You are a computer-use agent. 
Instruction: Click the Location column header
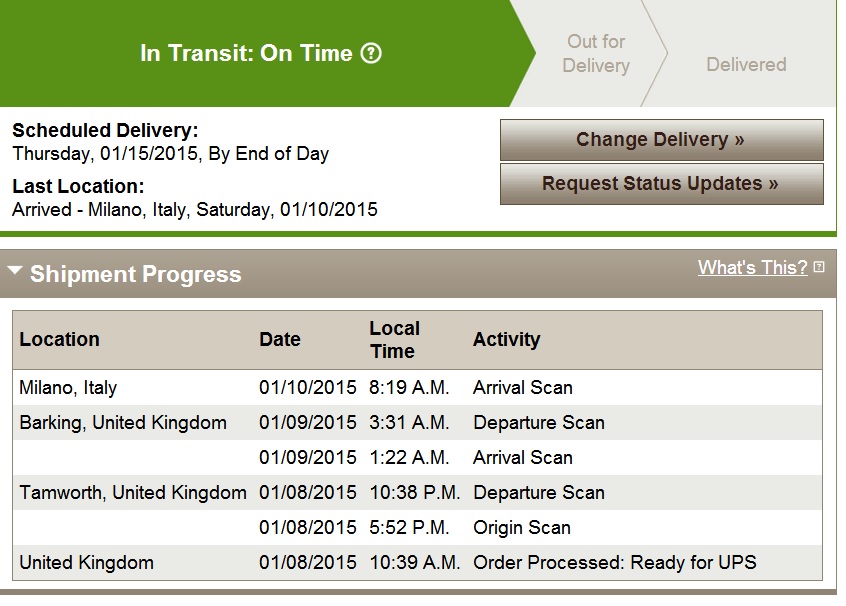(59, 339)
